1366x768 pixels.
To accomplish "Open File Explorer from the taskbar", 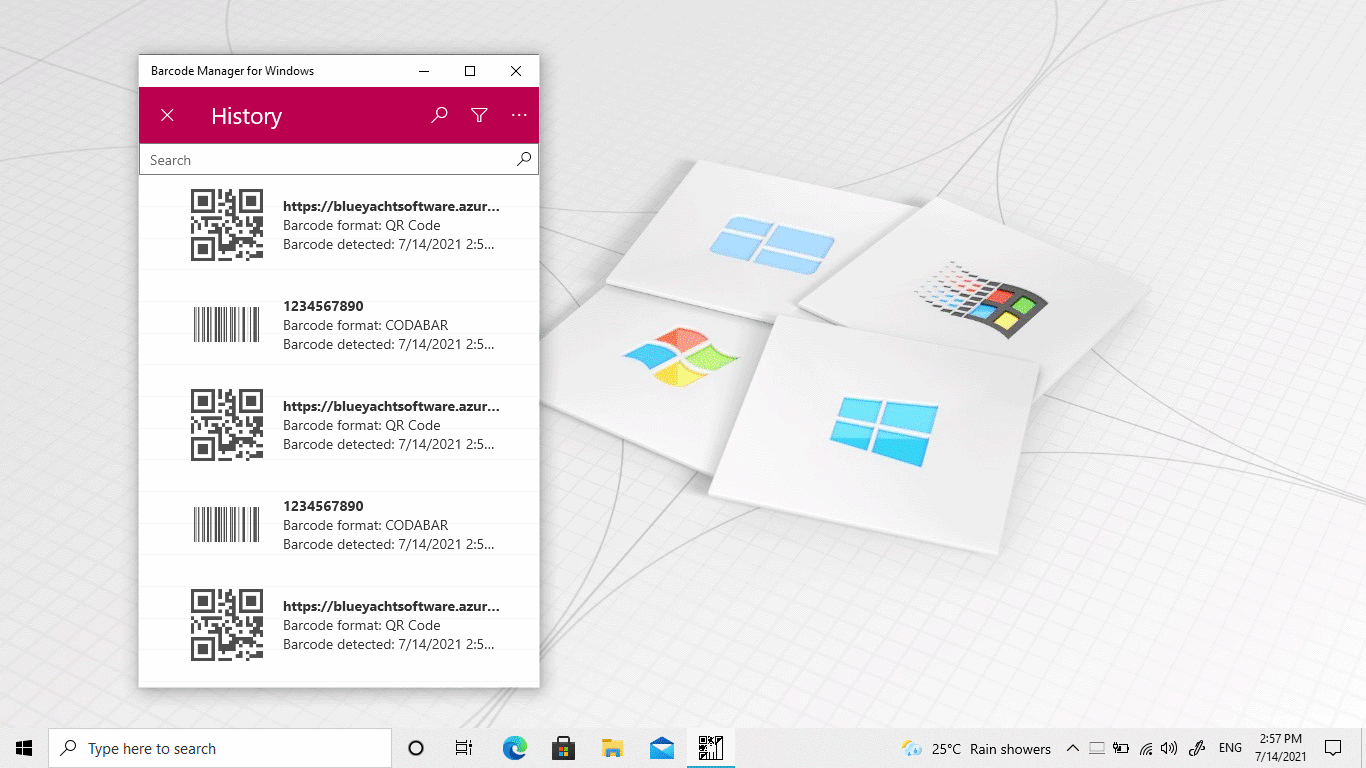I will 612,748.
